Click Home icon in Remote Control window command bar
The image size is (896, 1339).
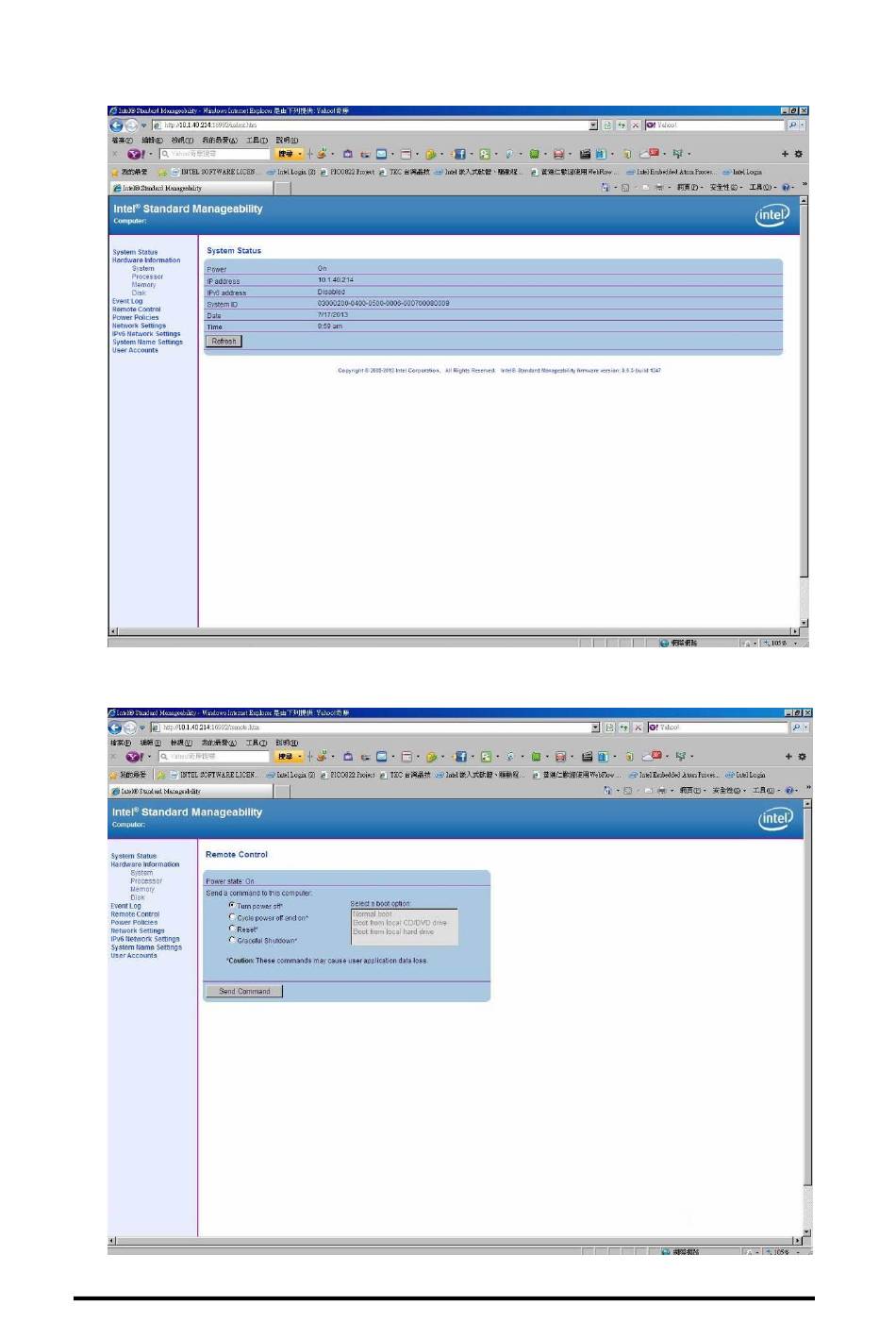click(608, 791)
